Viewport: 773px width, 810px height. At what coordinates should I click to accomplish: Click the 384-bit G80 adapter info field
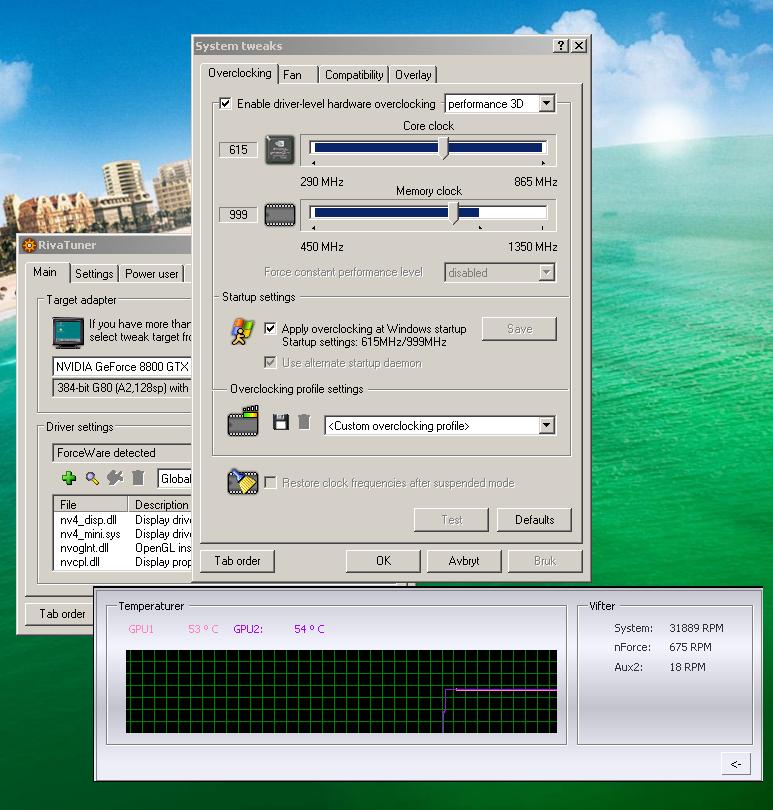tap(122, 387)
